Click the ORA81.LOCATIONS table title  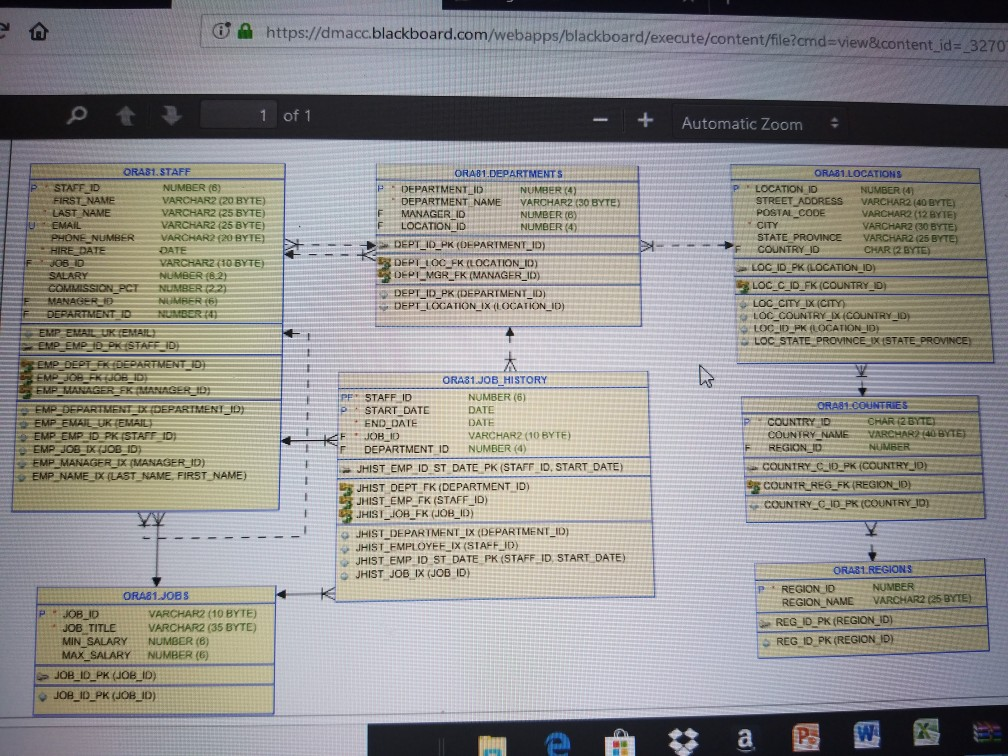(x=858, y=174)
